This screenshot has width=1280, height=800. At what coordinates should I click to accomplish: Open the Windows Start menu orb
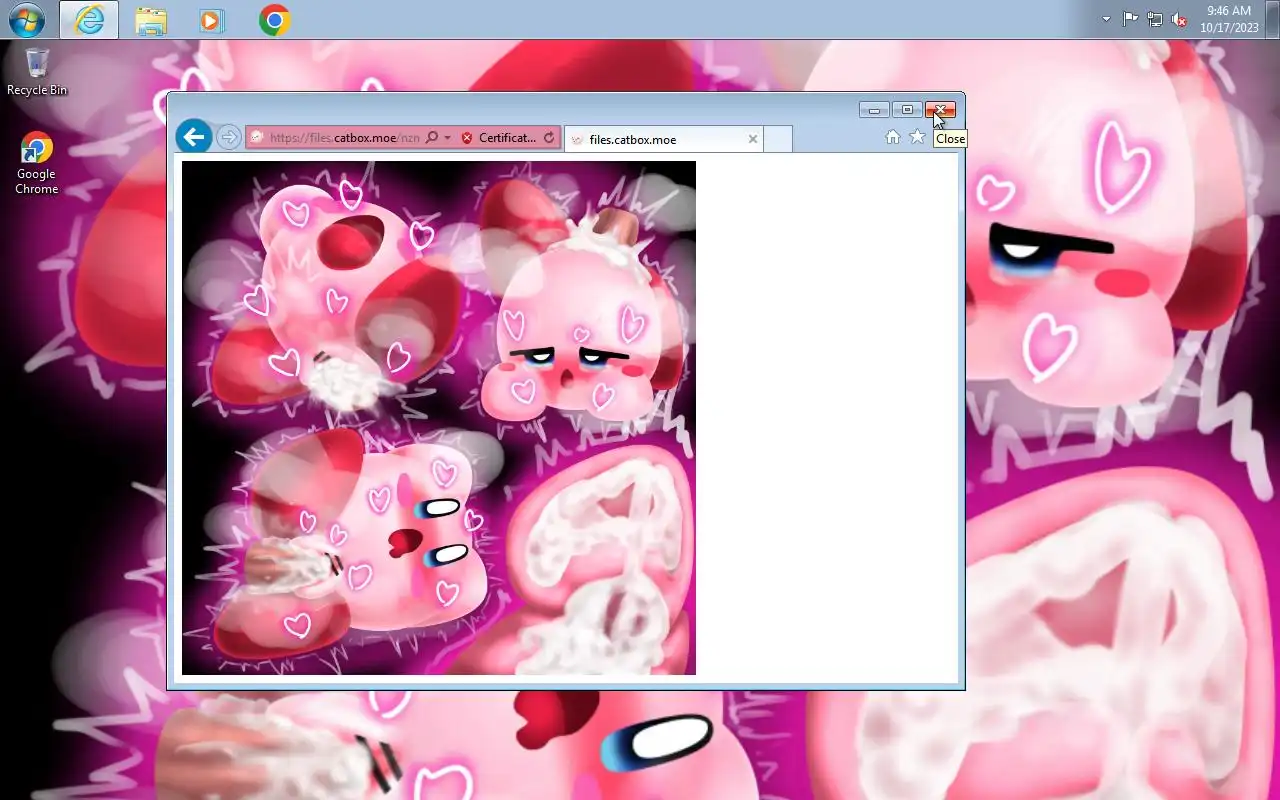(x=27, y=20)
